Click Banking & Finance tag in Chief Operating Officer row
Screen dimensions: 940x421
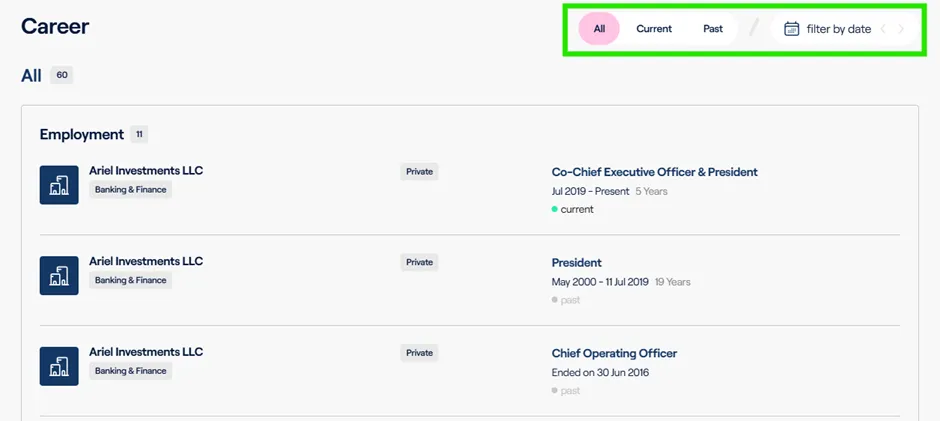pos(131,371)
